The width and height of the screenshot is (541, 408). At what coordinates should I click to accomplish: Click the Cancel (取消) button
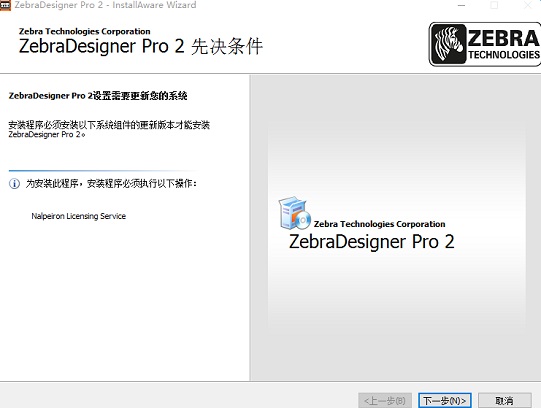coord(504,400)
